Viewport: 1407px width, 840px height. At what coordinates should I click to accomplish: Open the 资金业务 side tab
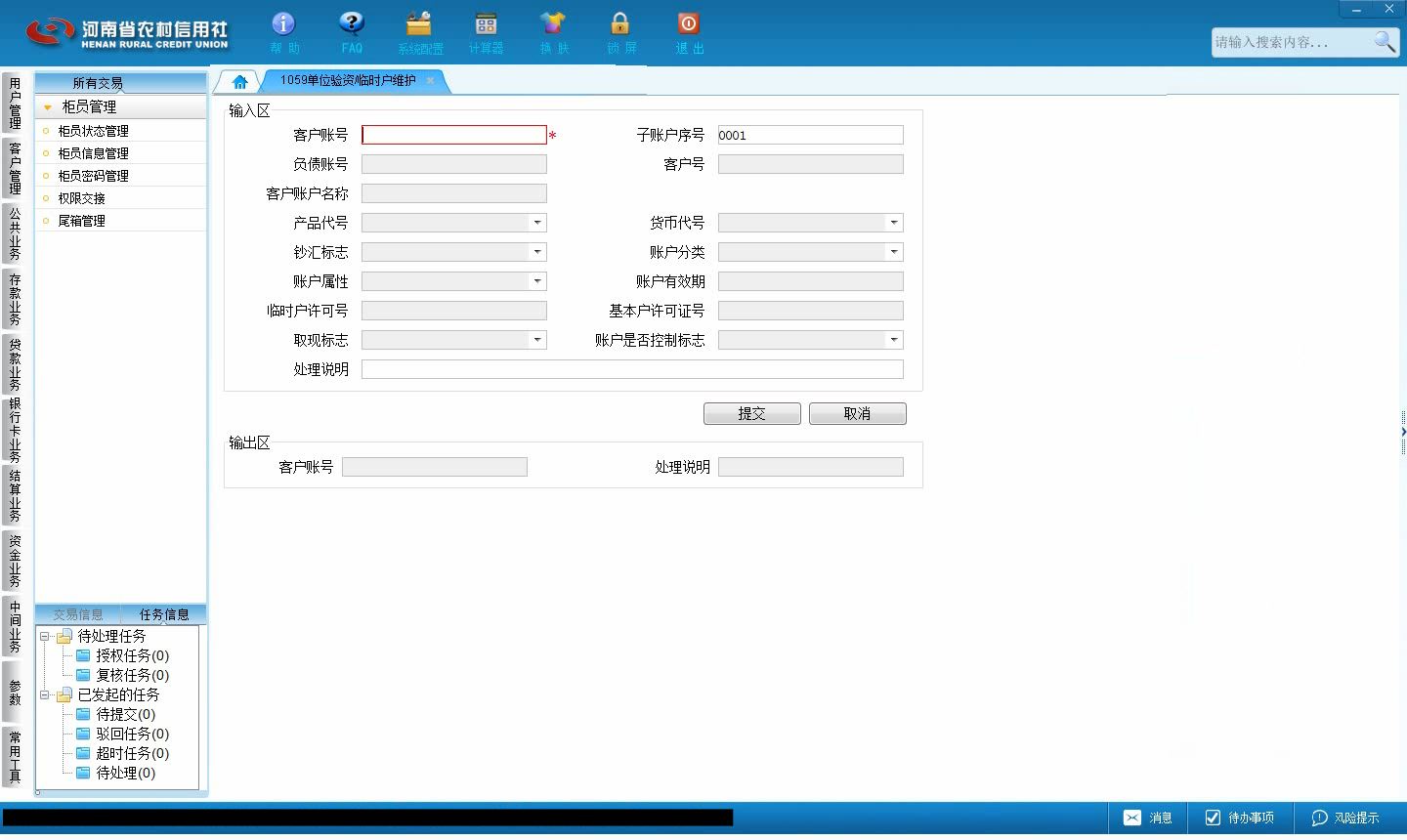click(x=14, y=561)
